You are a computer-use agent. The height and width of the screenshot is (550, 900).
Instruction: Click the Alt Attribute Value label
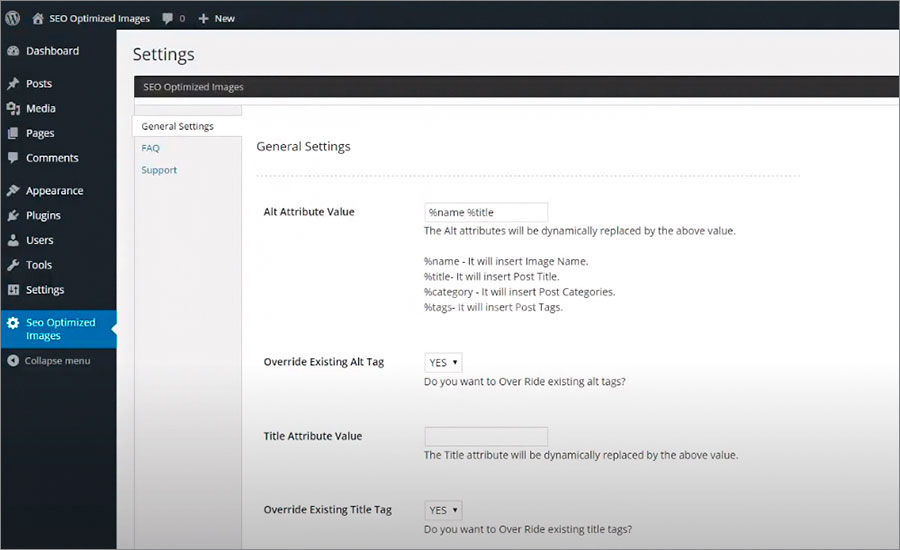click(309, 212)
